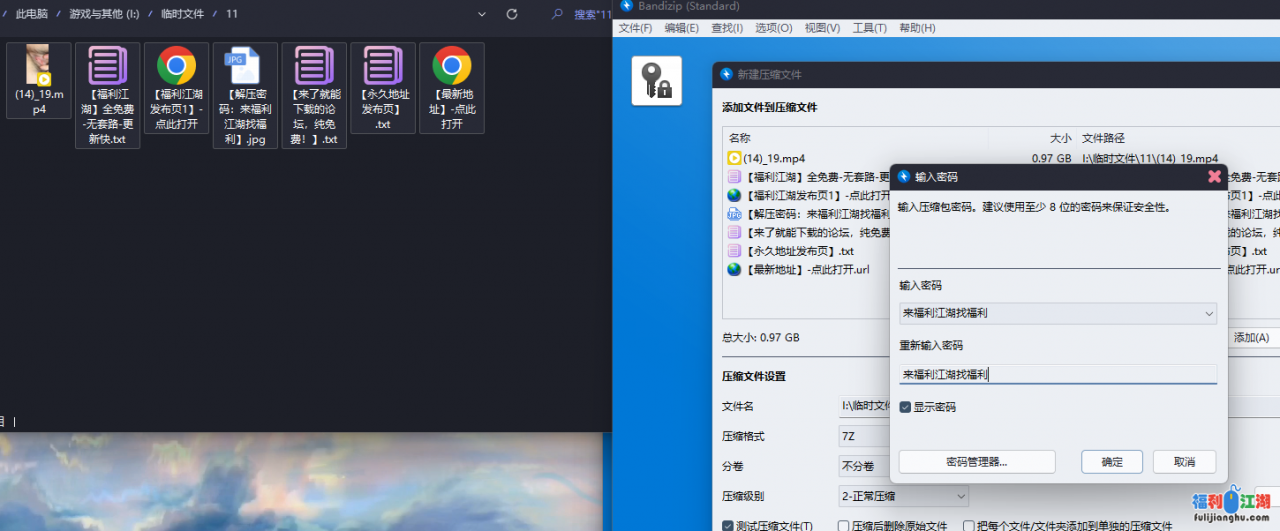Select the Chrome shortcut 福利江湖发布页1
1280x531 pixels.
176,66
